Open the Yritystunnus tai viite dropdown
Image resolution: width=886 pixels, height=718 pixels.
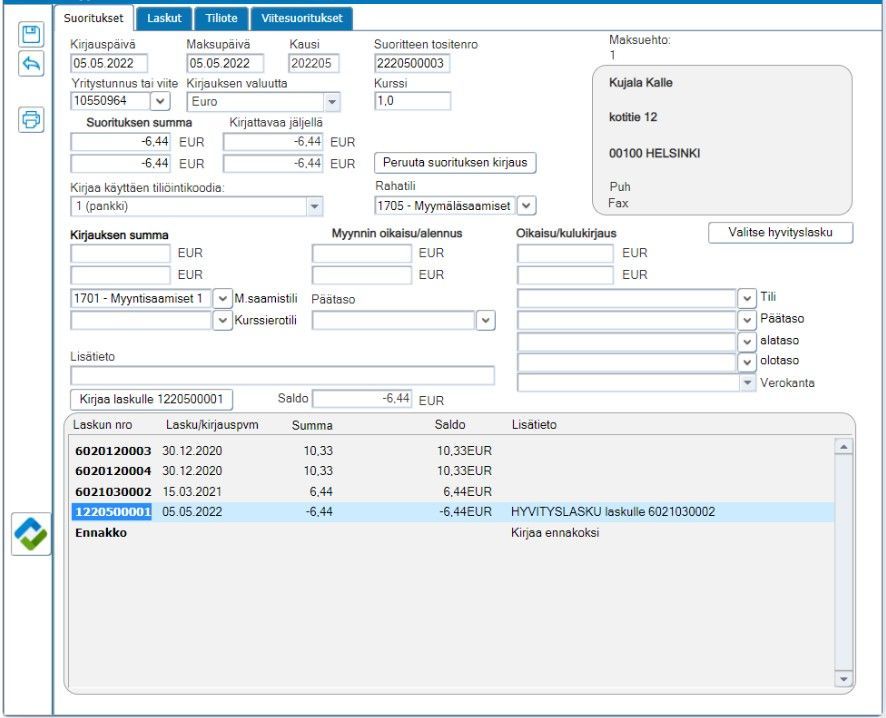(x=160, y=101)
